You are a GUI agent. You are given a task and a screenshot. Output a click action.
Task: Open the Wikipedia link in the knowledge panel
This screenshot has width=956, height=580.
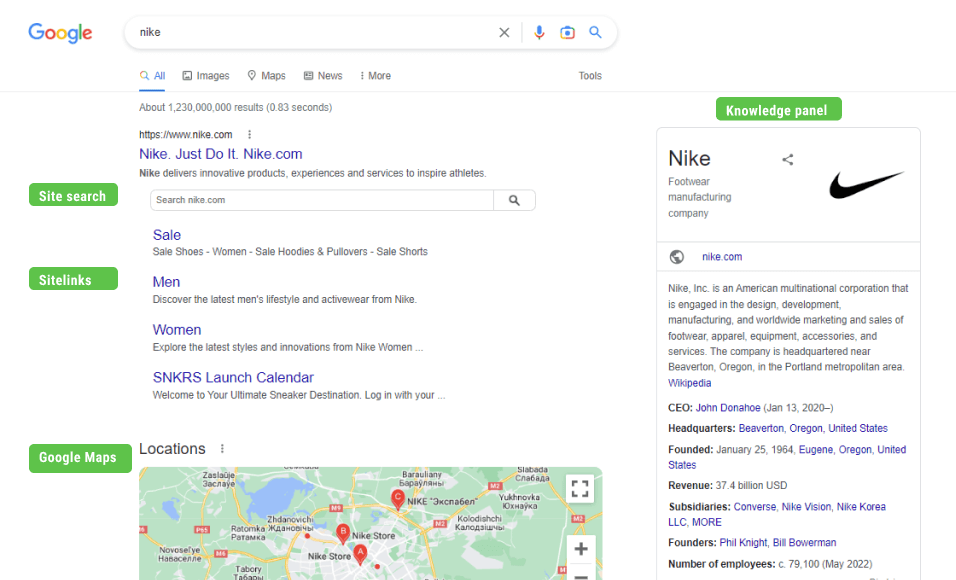689,382
